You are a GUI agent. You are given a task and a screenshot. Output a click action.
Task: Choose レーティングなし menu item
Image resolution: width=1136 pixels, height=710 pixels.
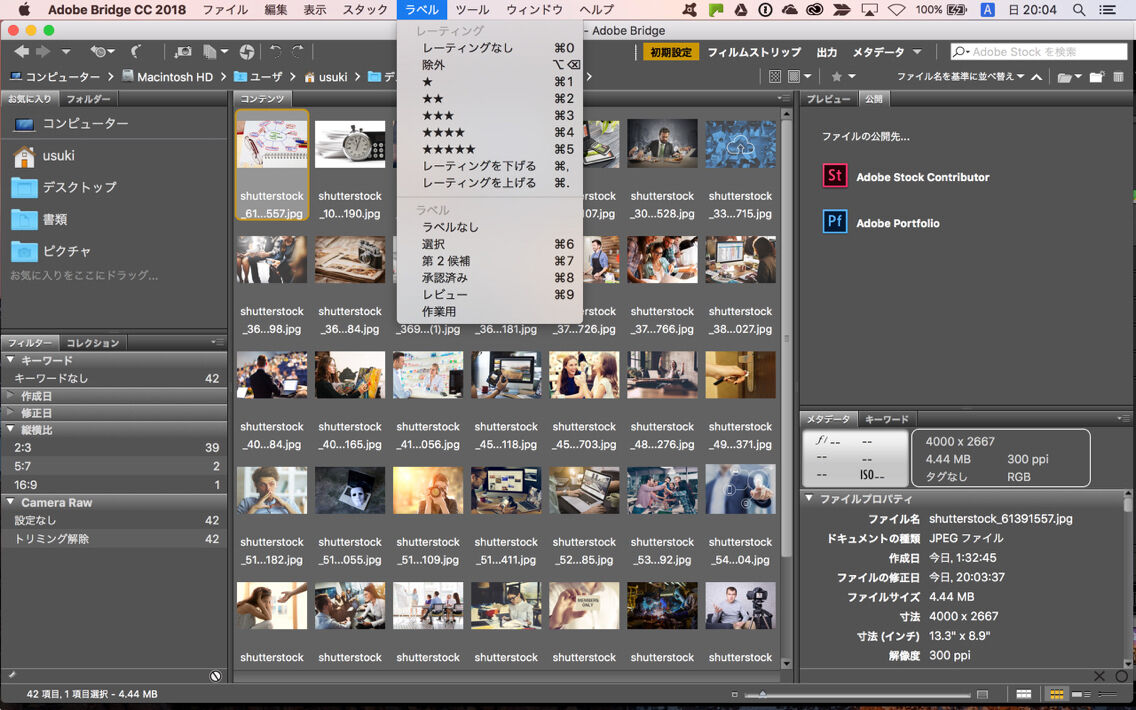coord(490,48)
